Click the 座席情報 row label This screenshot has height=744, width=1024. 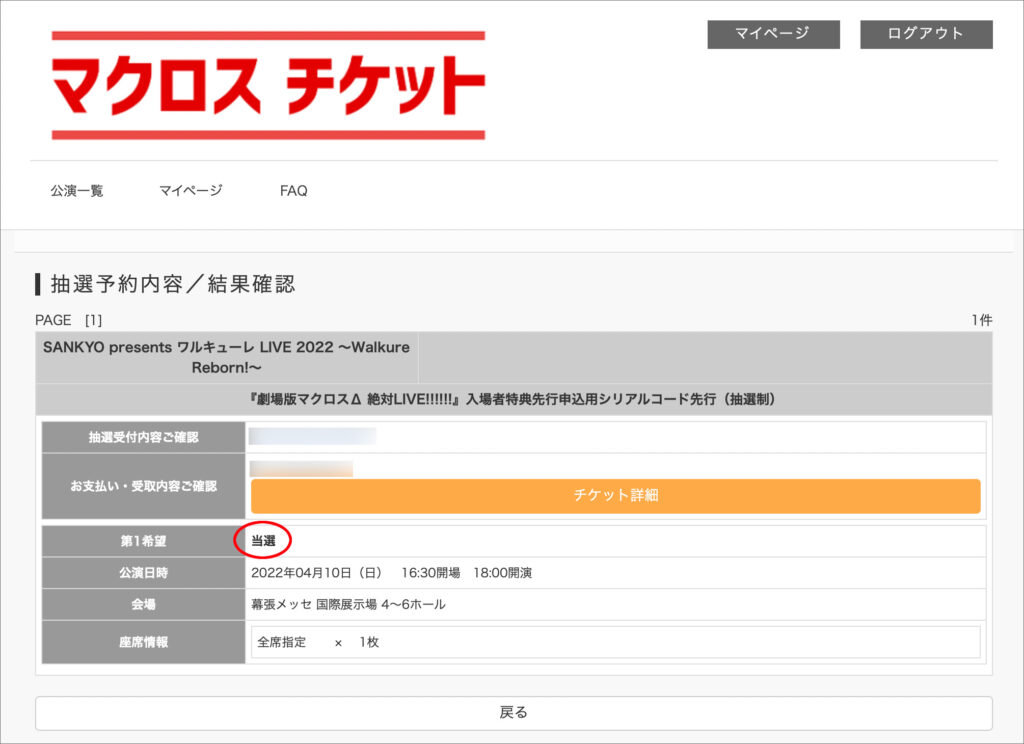click(142, 642)
